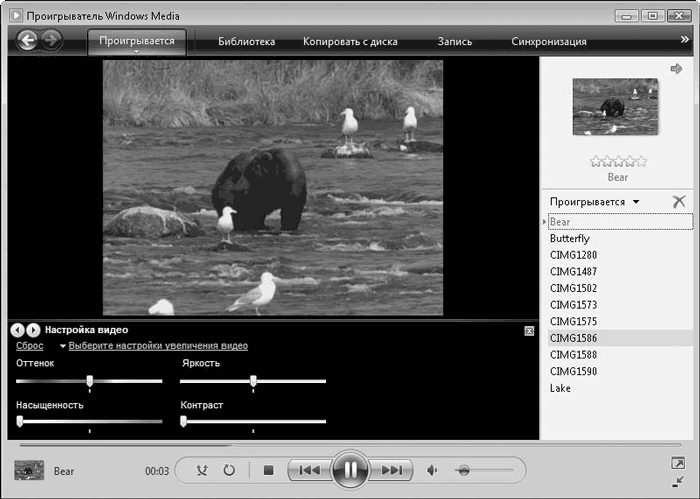700x499 pixels.
Task: Skip to the next track
Action: point(393,470)
